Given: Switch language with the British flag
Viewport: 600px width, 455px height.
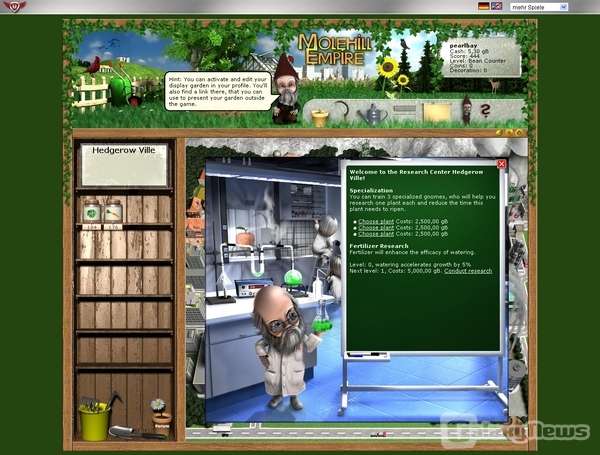Looking at the screenshot, I should tap(497, 6).
